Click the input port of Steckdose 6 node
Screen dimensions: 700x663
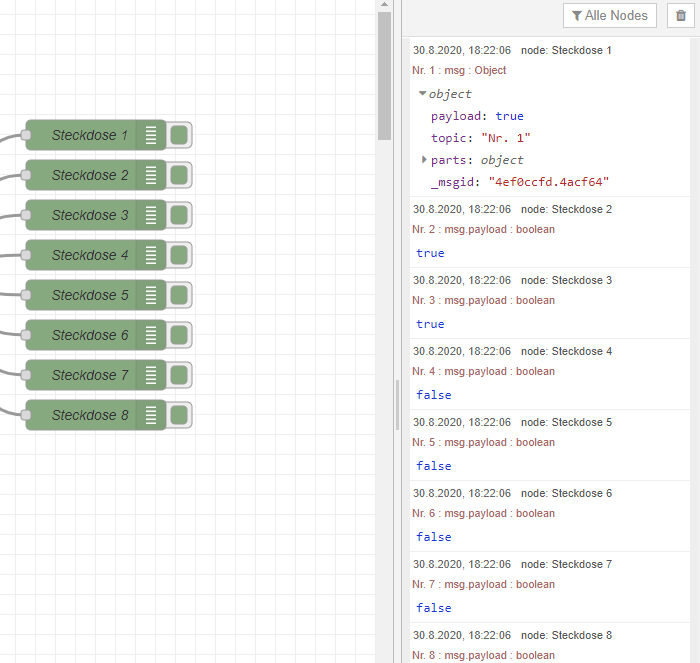point(26,335)
